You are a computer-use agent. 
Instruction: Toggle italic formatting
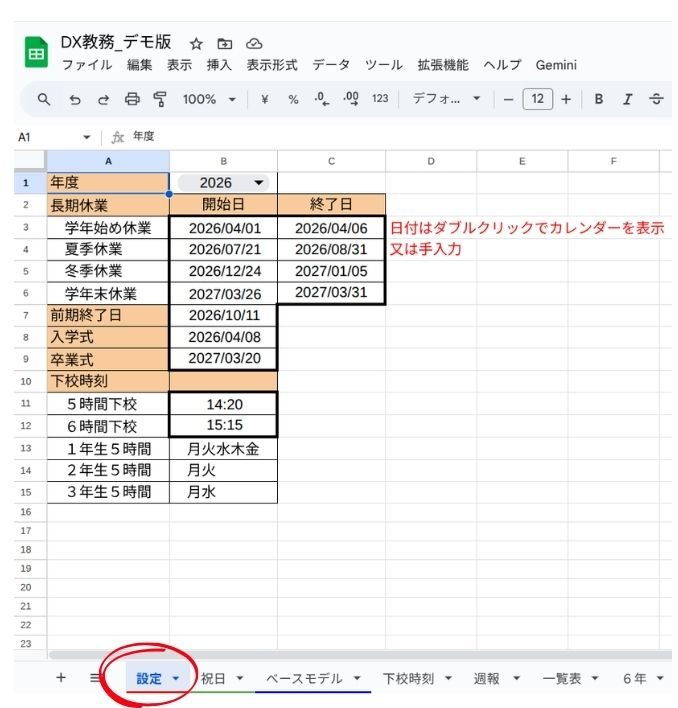point(628,99)
